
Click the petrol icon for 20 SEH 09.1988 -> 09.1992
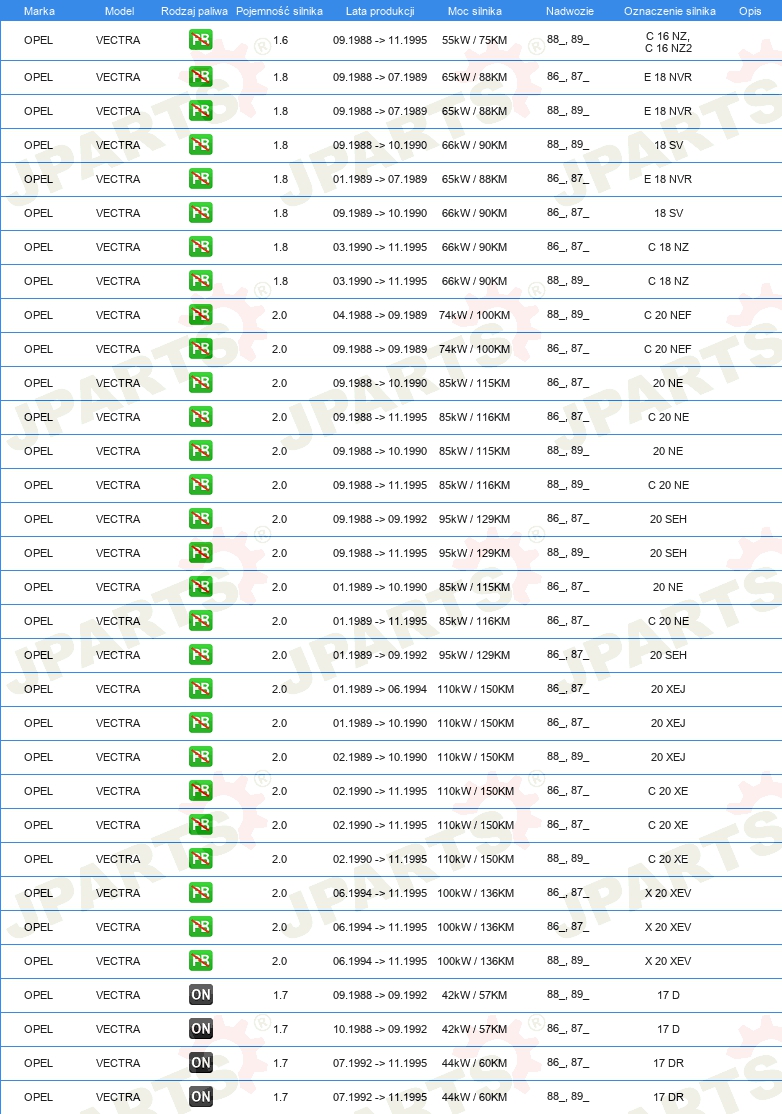tap(201, 519)
